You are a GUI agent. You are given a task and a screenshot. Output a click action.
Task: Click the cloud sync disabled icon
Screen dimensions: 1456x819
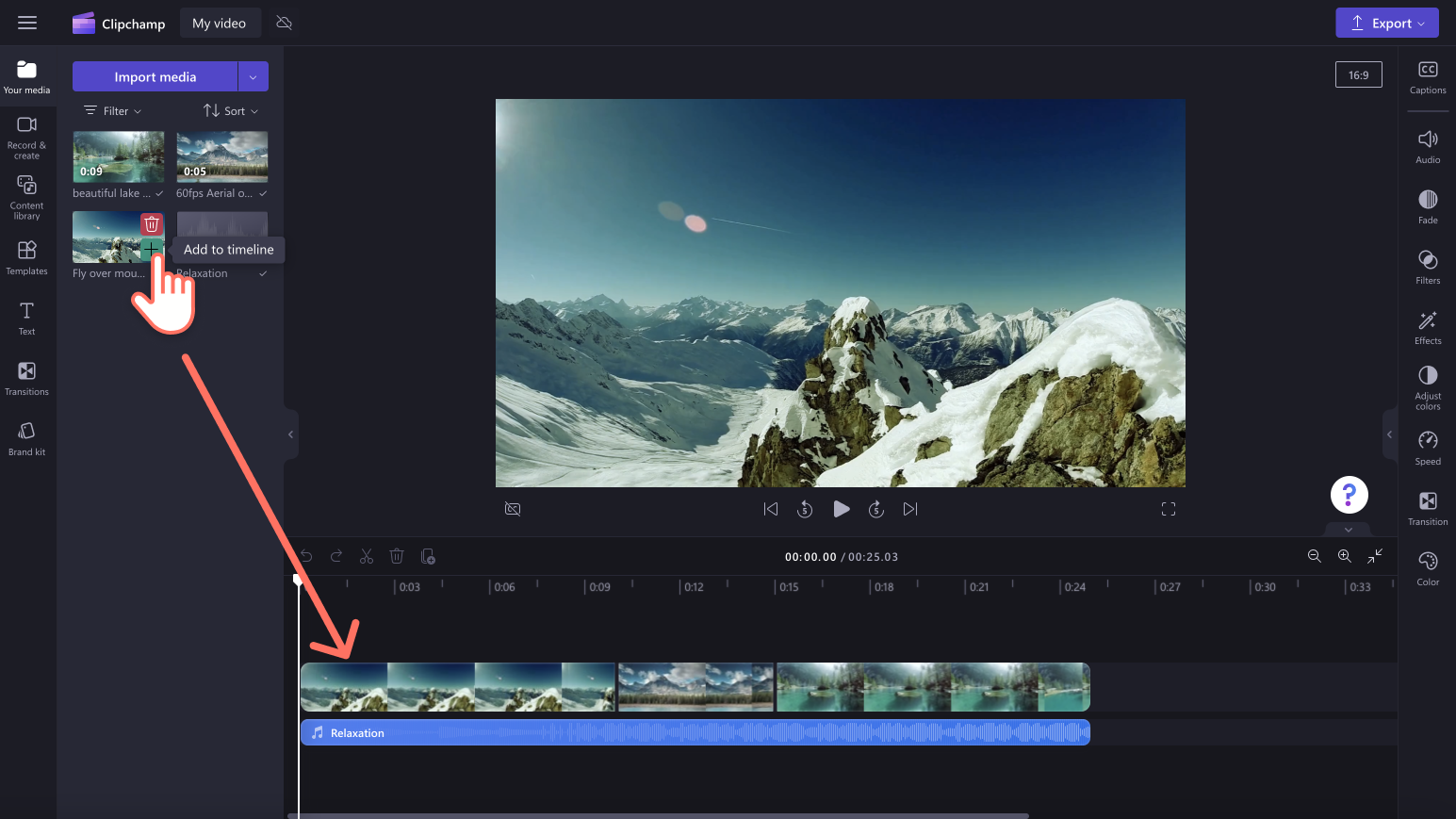point(284,23)
